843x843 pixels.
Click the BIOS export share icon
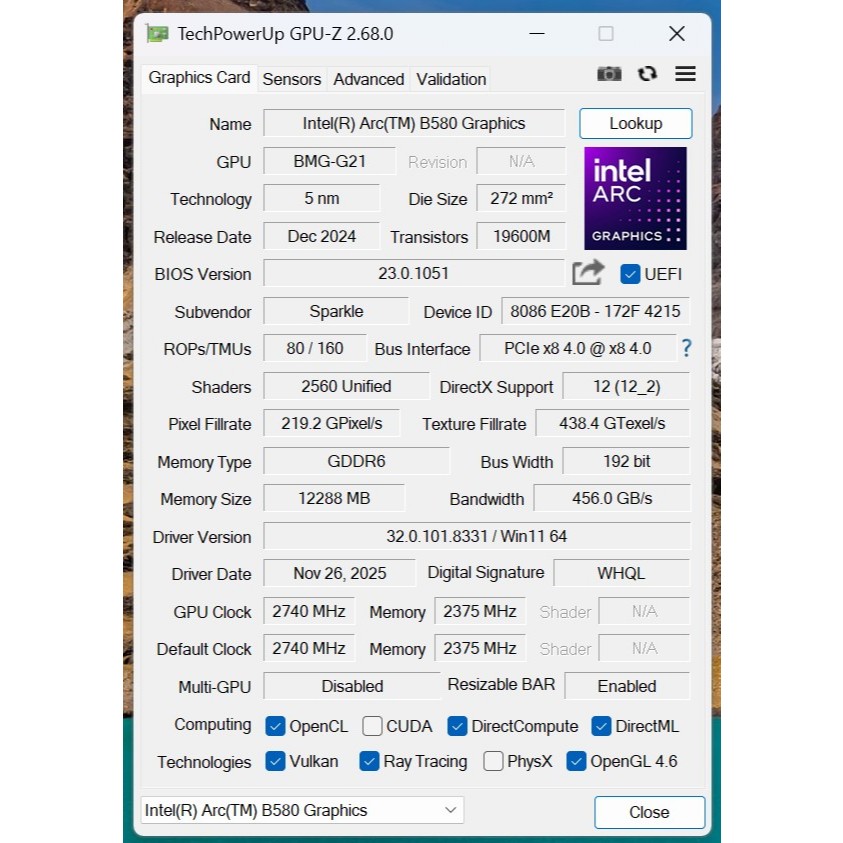(588, 273)
